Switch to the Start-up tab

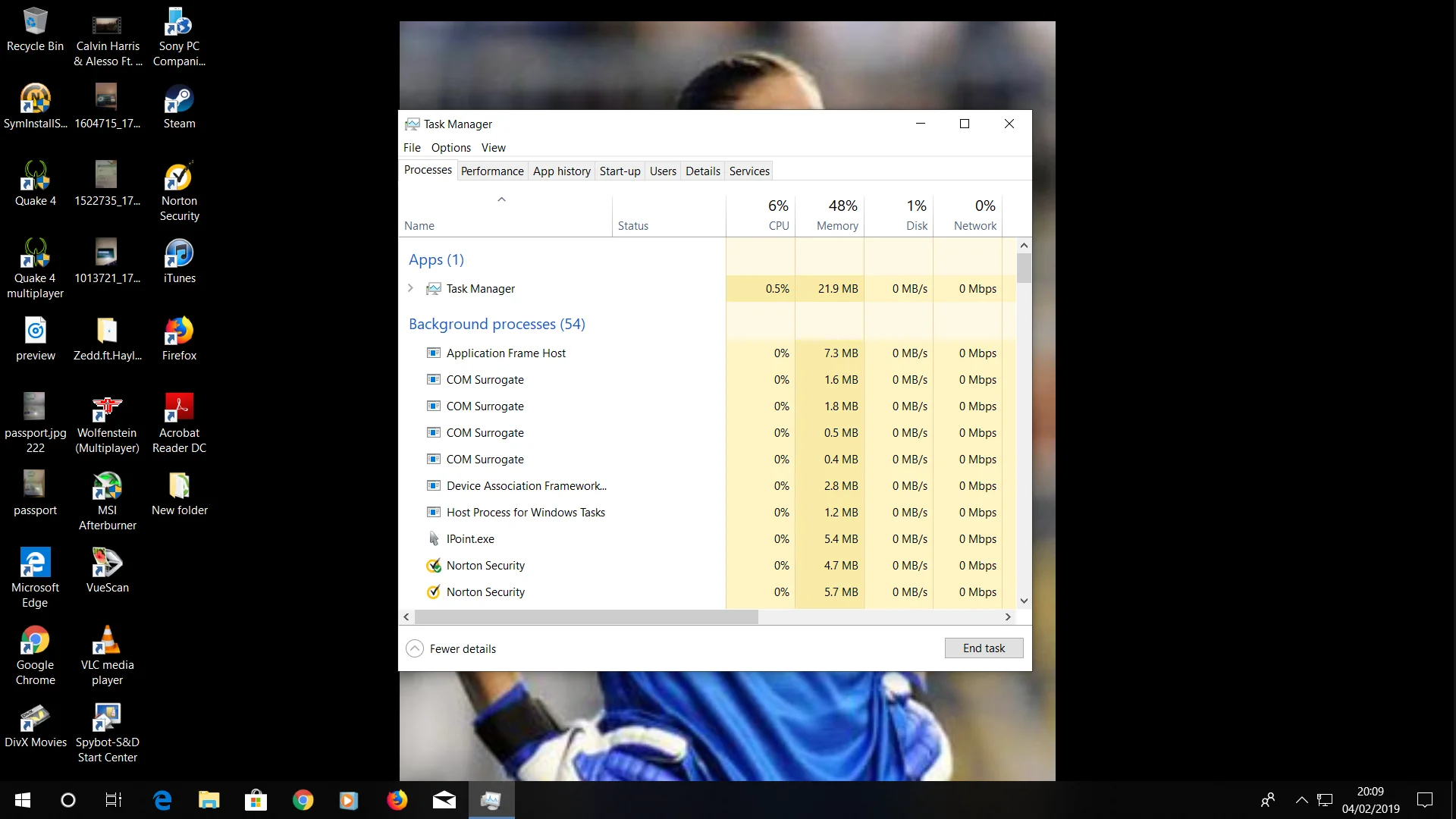click(620, 171)
